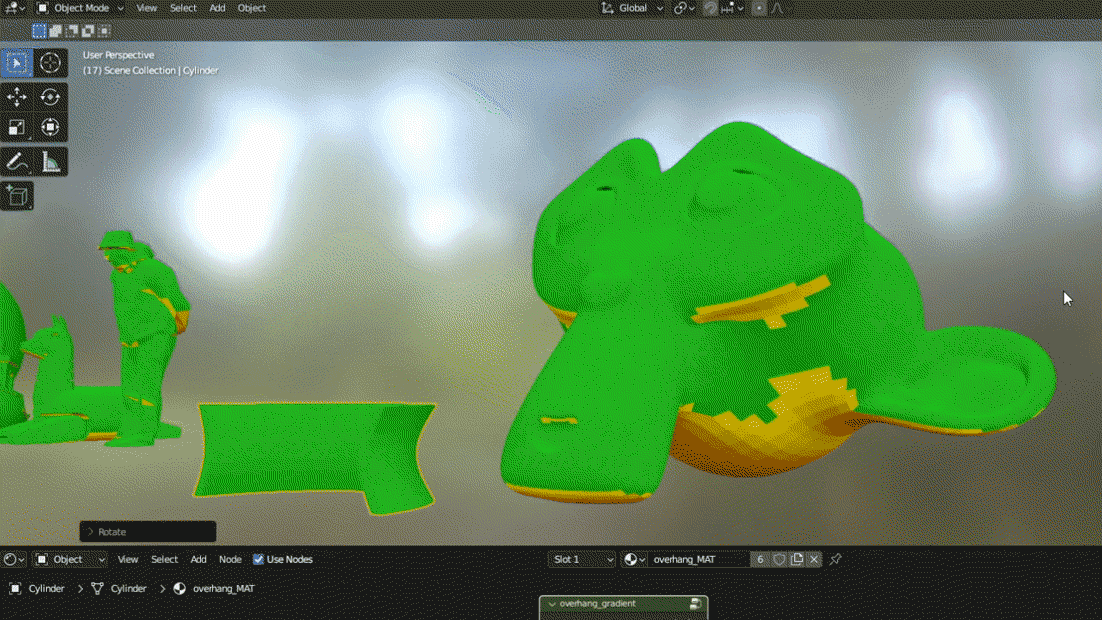
Task: Open the node editor Add menu
Action: [x=199, y=560]
